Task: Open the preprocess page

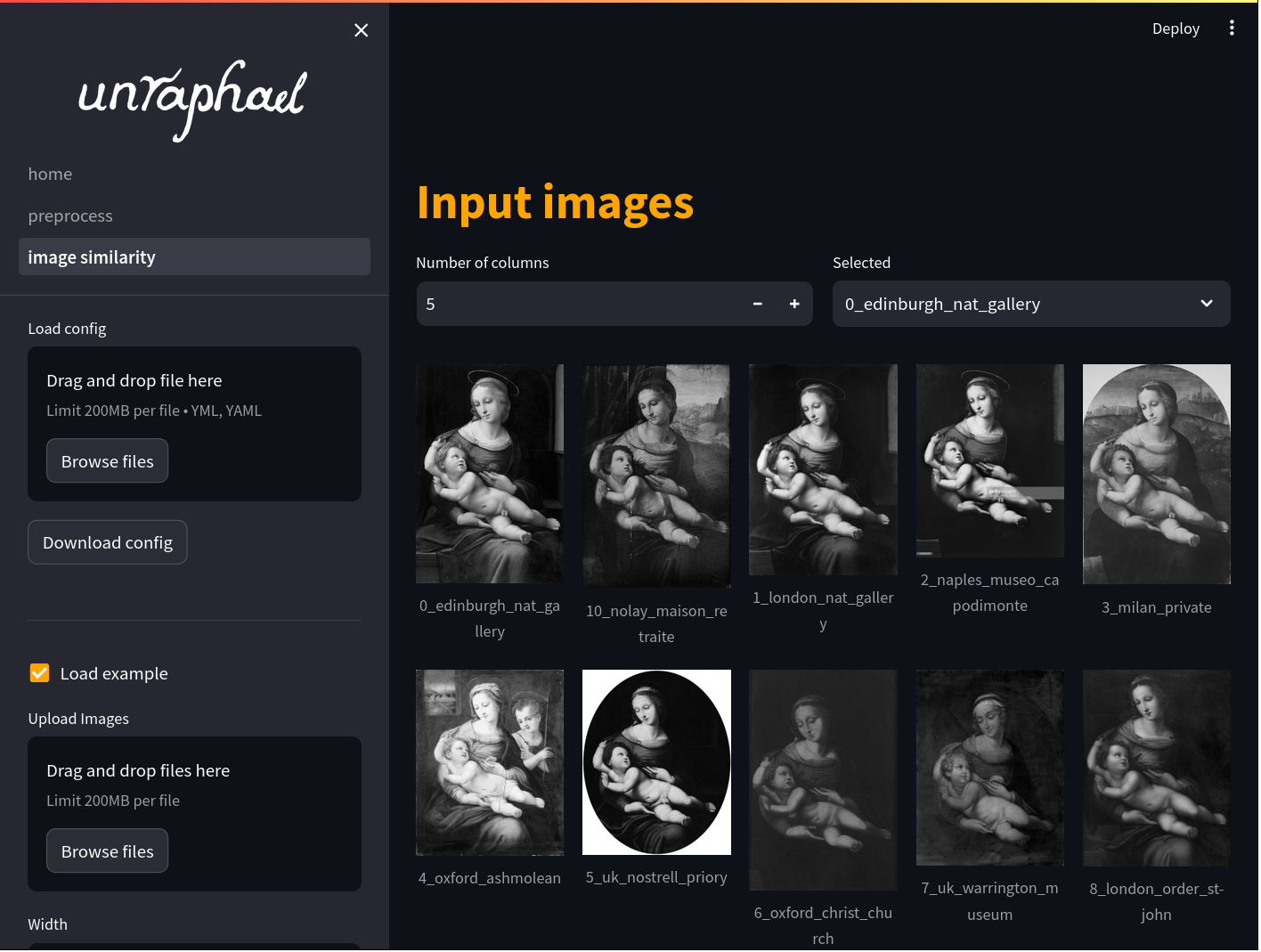Action: (70, 216)
